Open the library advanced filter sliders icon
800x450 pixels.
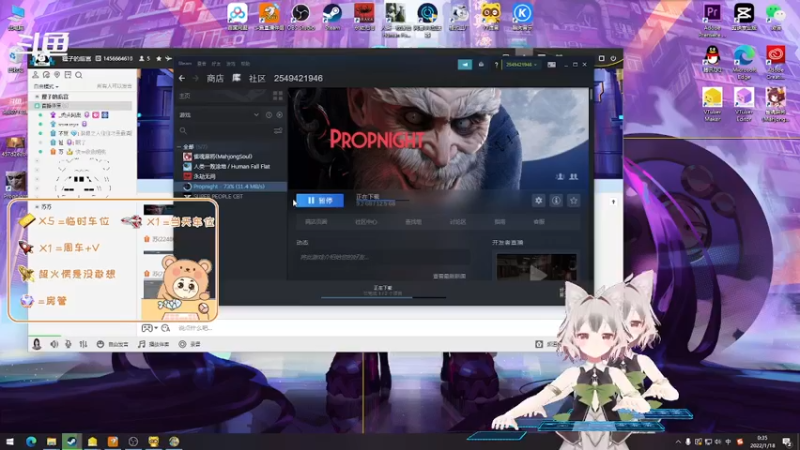point(278,131)
